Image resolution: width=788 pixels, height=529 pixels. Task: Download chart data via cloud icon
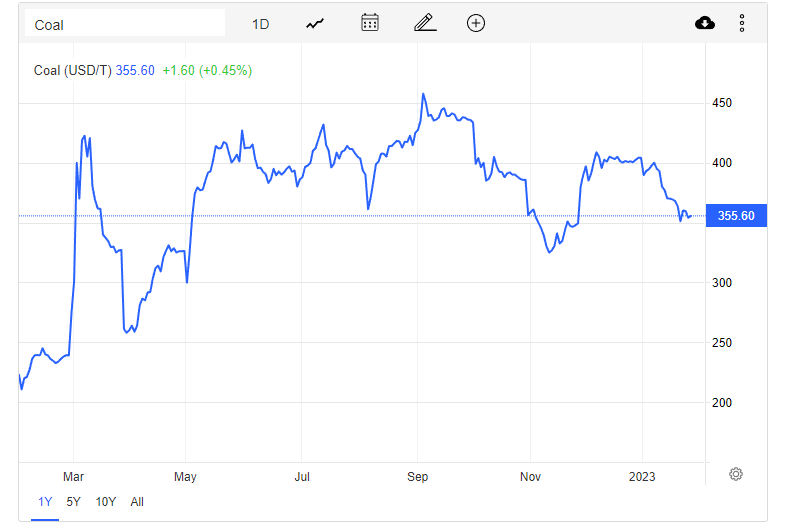pos(705,23)
